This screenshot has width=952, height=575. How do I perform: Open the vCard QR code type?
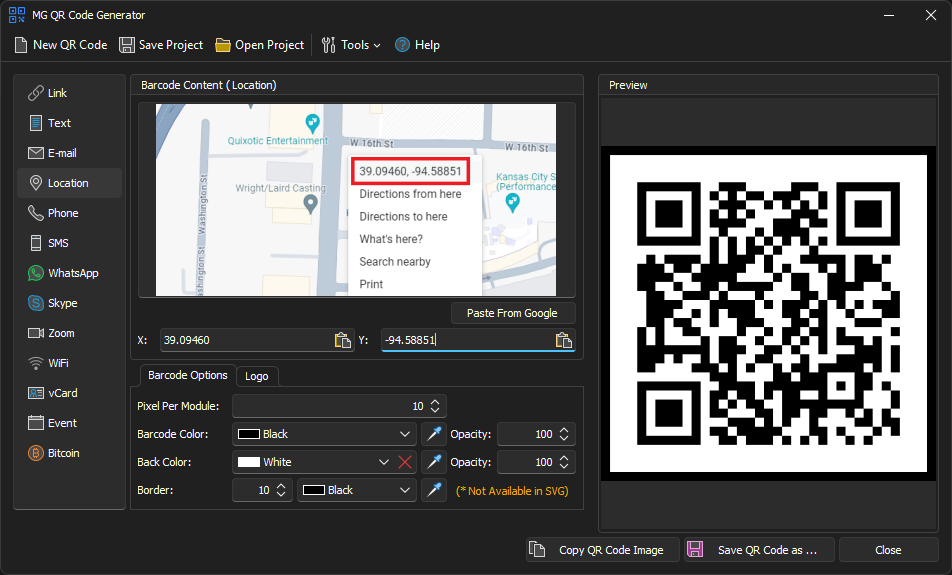click(69, 393)
